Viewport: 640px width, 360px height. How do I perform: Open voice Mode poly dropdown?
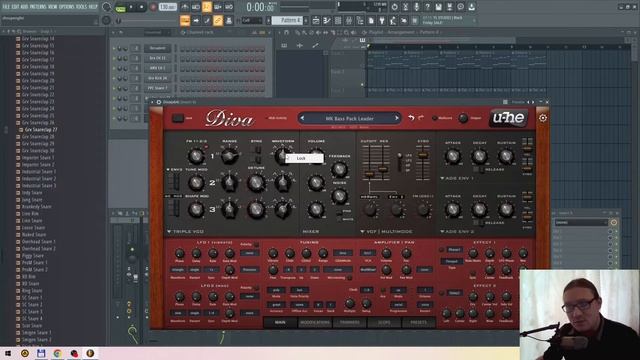(x=276, y=290)
